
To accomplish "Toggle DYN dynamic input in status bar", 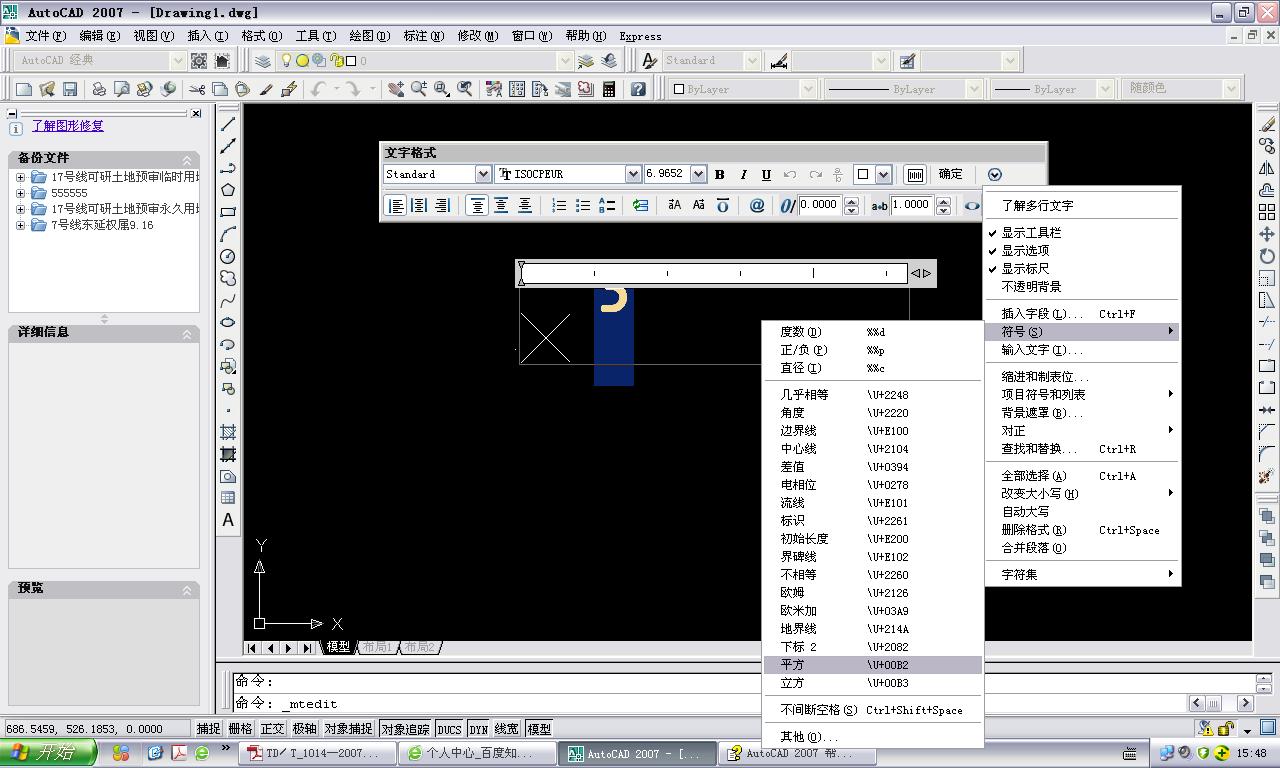I will click(x=478, y=729).
